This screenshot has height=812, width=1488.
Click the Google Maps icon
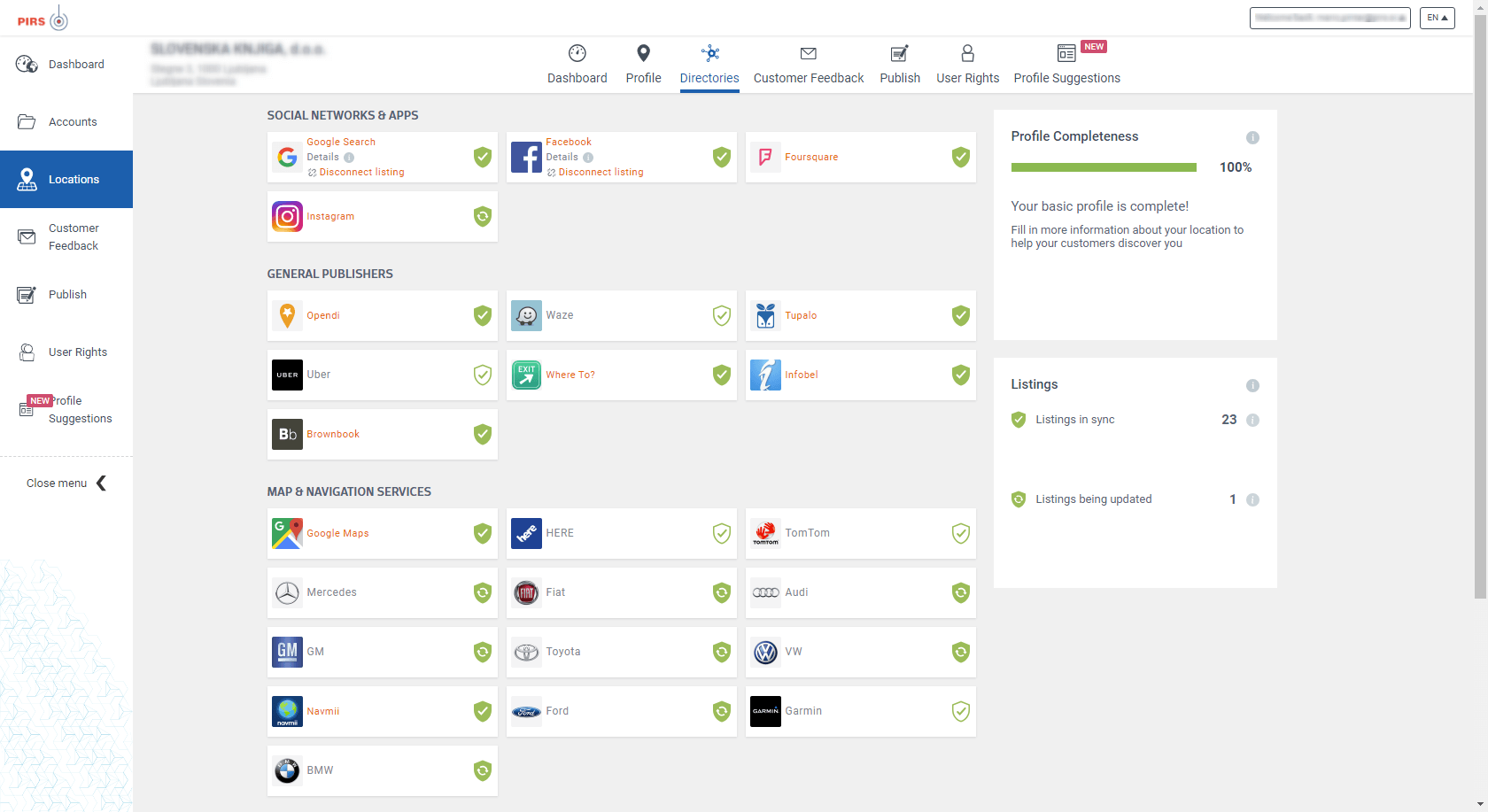coord(287,533)
